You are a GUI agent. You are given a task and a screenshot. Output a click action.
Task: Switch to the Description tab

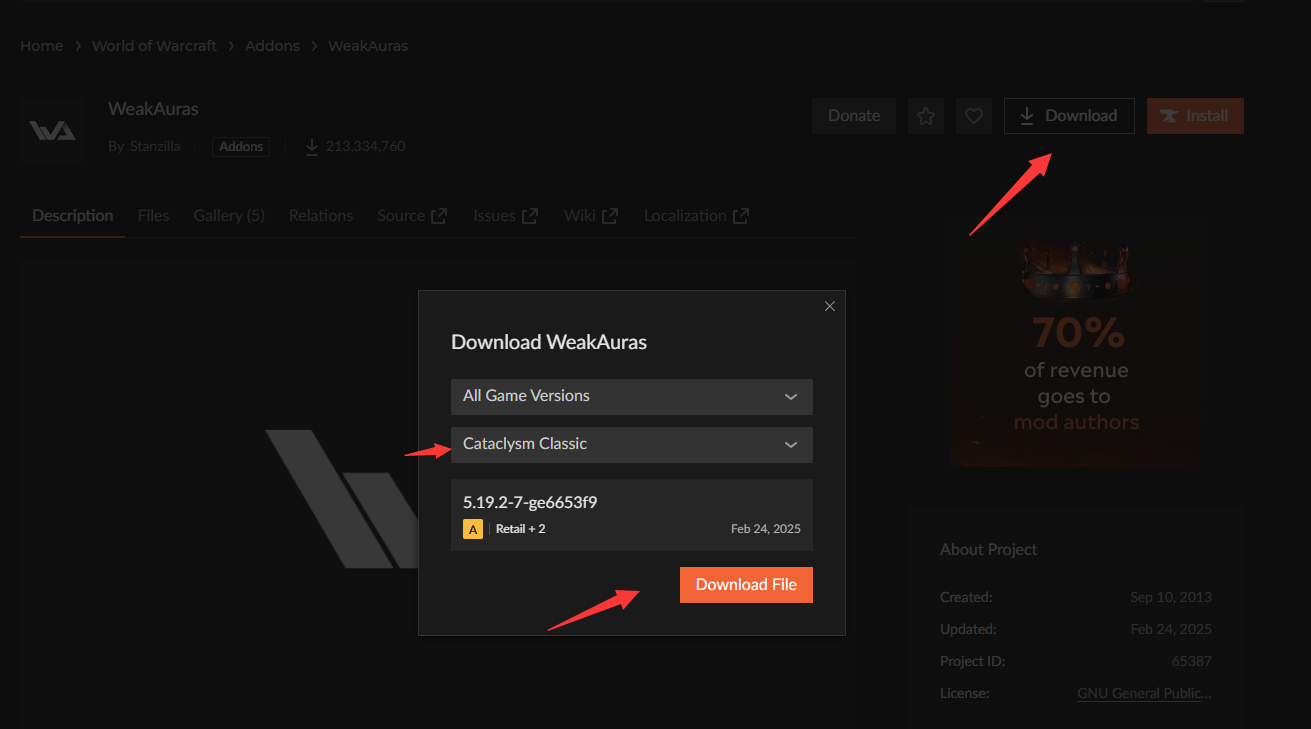click(x=72, y=216)
